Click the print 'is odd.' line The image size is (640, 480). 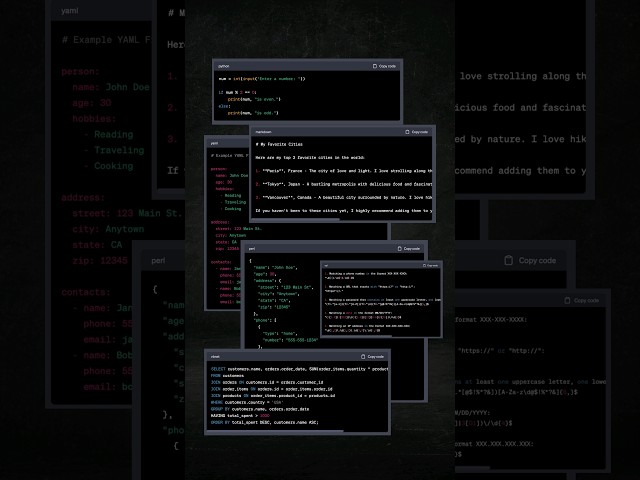pyautogui.click(x=253, y=113)
